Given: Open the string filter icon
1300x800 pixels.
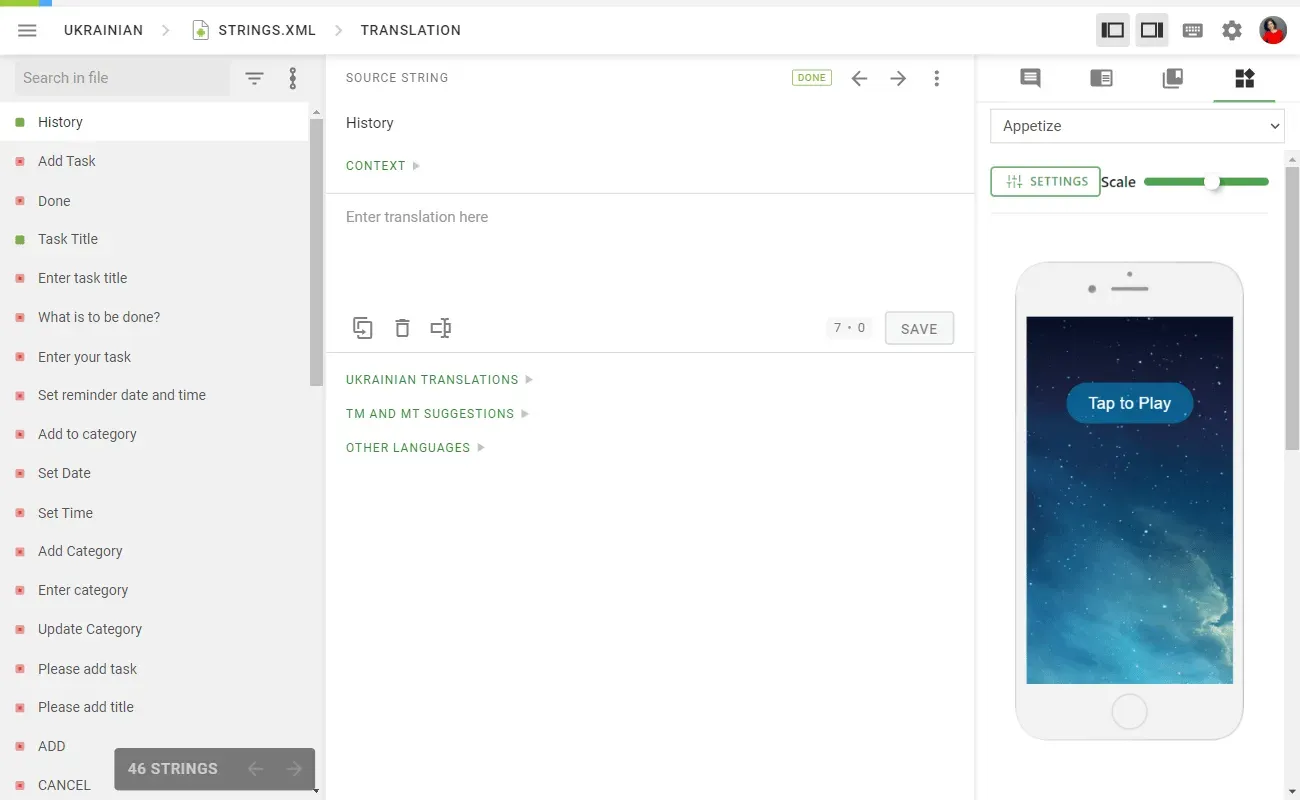Looking at the screenshot, I should click(255, 78).
